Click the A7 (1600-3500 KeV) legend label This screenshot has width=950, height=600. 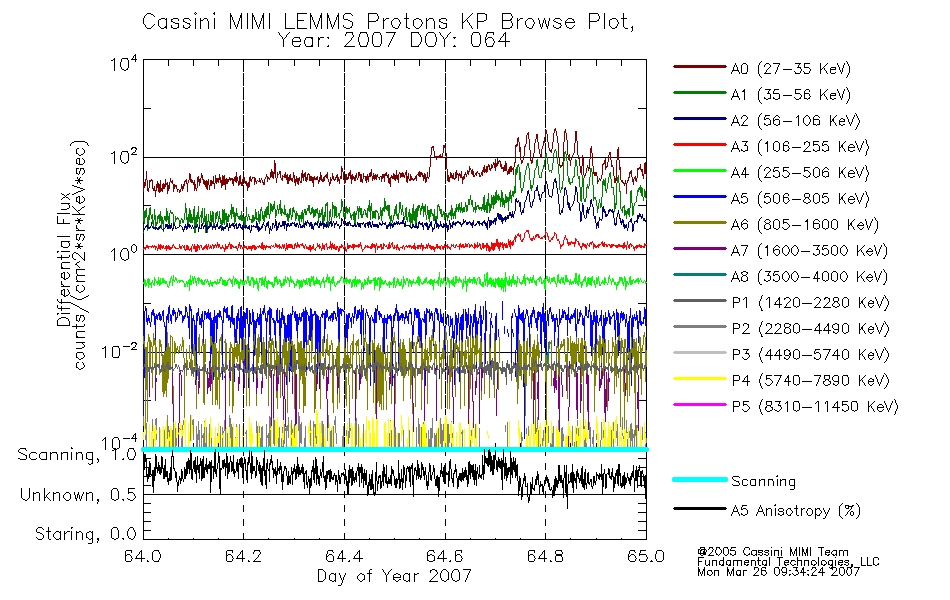point(809,250)
